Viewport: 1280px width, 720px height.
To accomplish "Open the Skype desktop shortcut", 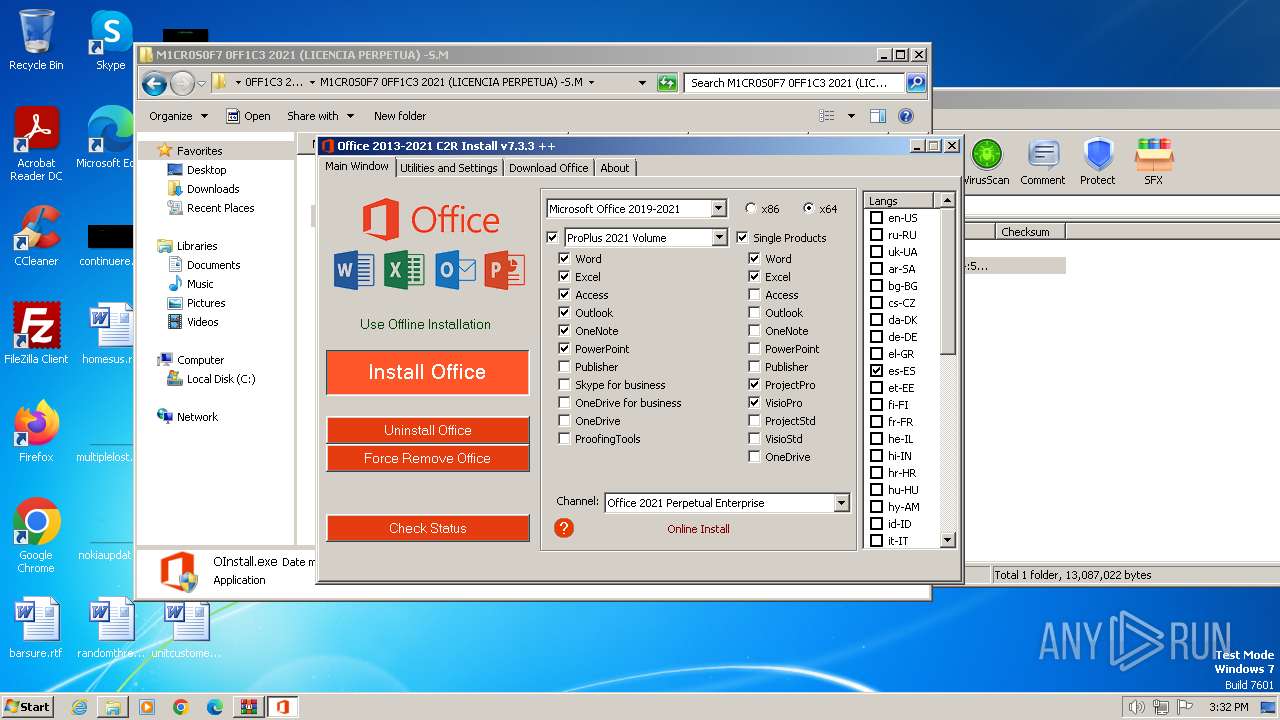I will click(110, 40).
